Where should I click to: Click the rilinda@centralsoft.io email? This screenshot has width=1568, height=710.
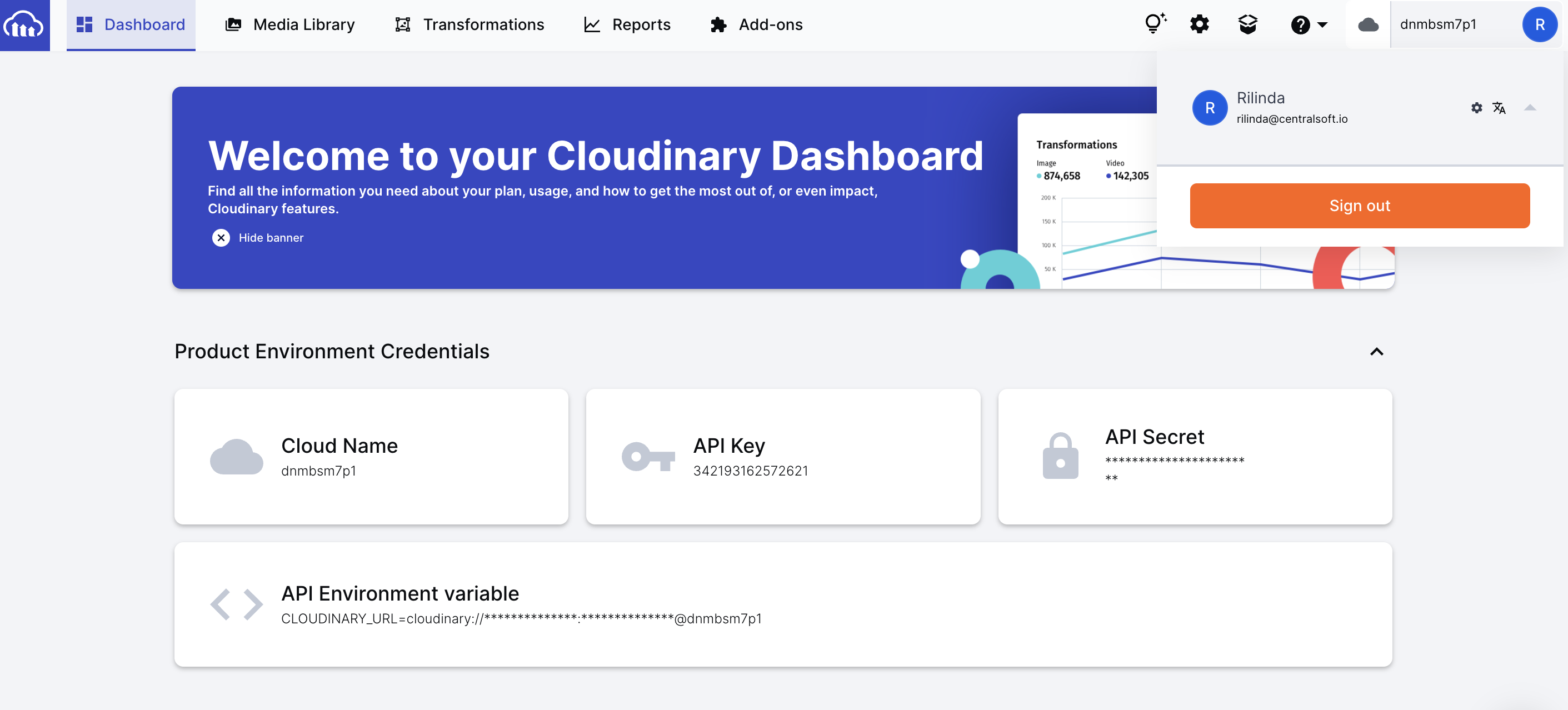pyautogui.click(x=1292, y=119)
